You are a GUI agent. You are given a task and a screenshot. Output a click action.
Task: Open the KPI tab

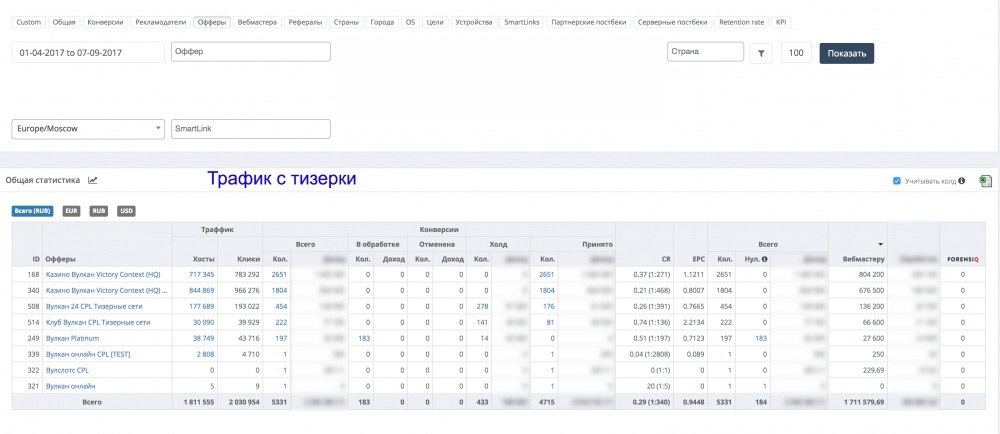(x=781, y=22)
